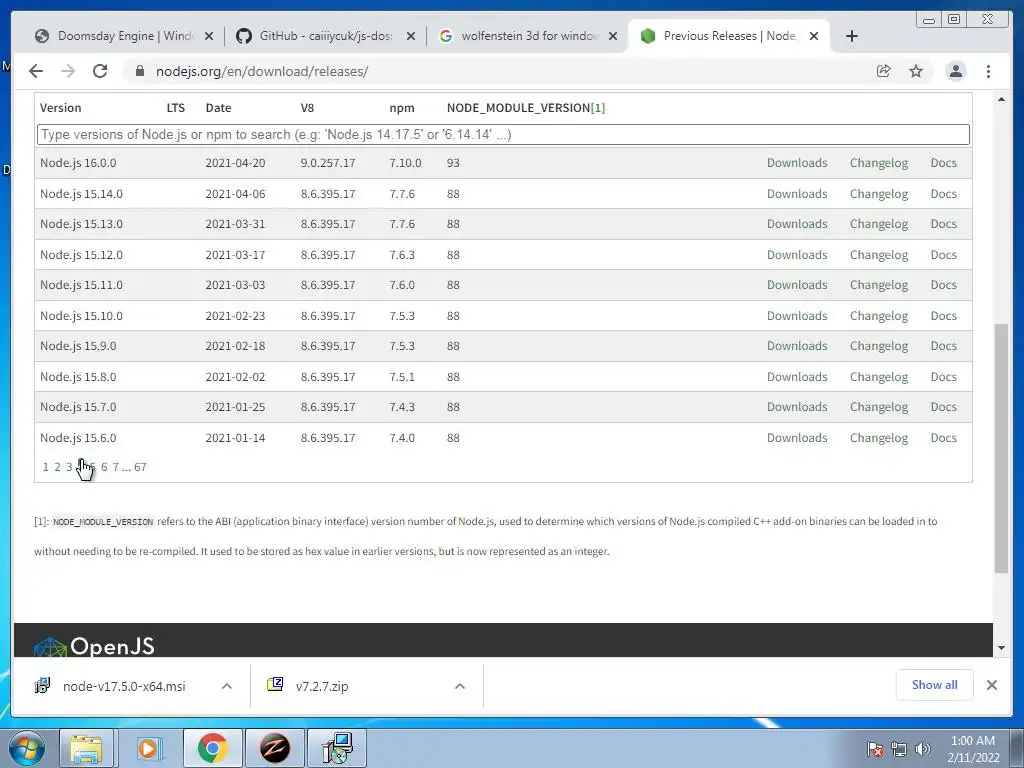
Task: Open Docs for Node.js 15.12.0
Action: 943,255
